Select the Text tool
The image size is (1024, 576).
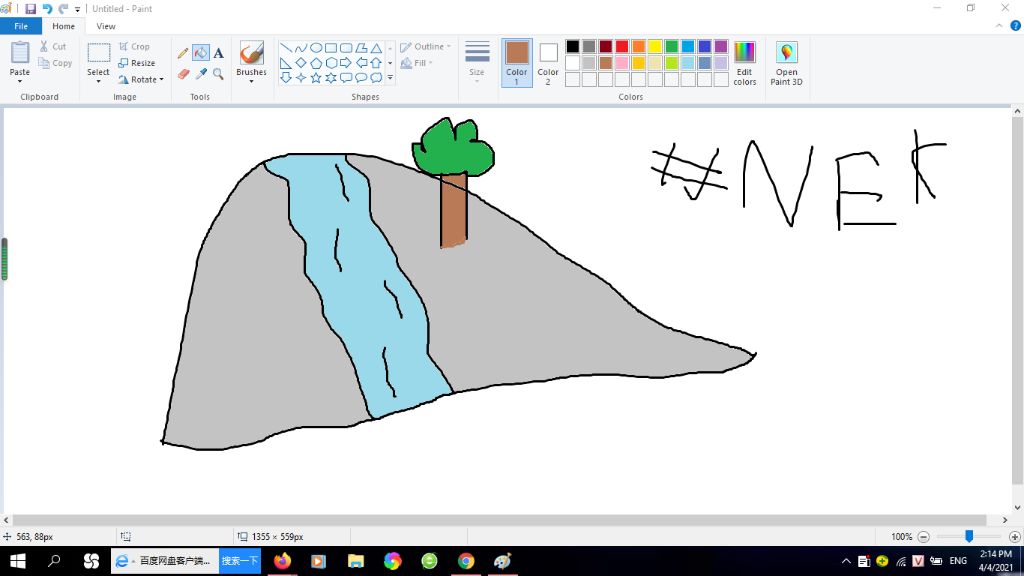tap(218, 53)
